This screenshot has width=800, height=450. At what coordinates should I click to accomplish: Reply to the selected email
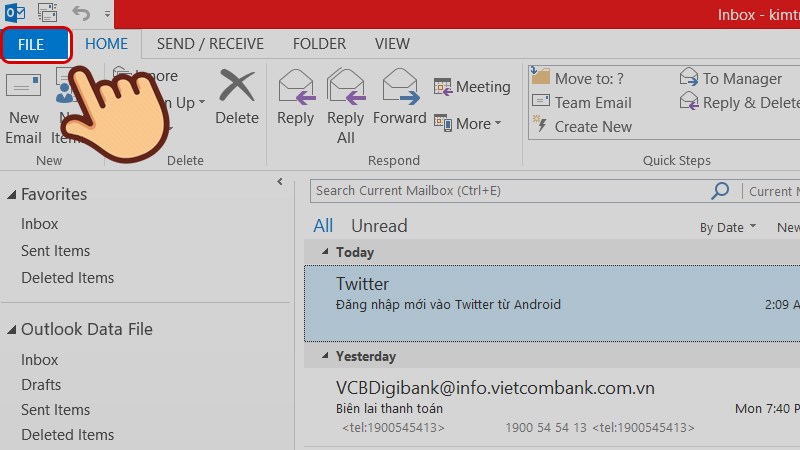pyautogui.click(x=295, y=97)
